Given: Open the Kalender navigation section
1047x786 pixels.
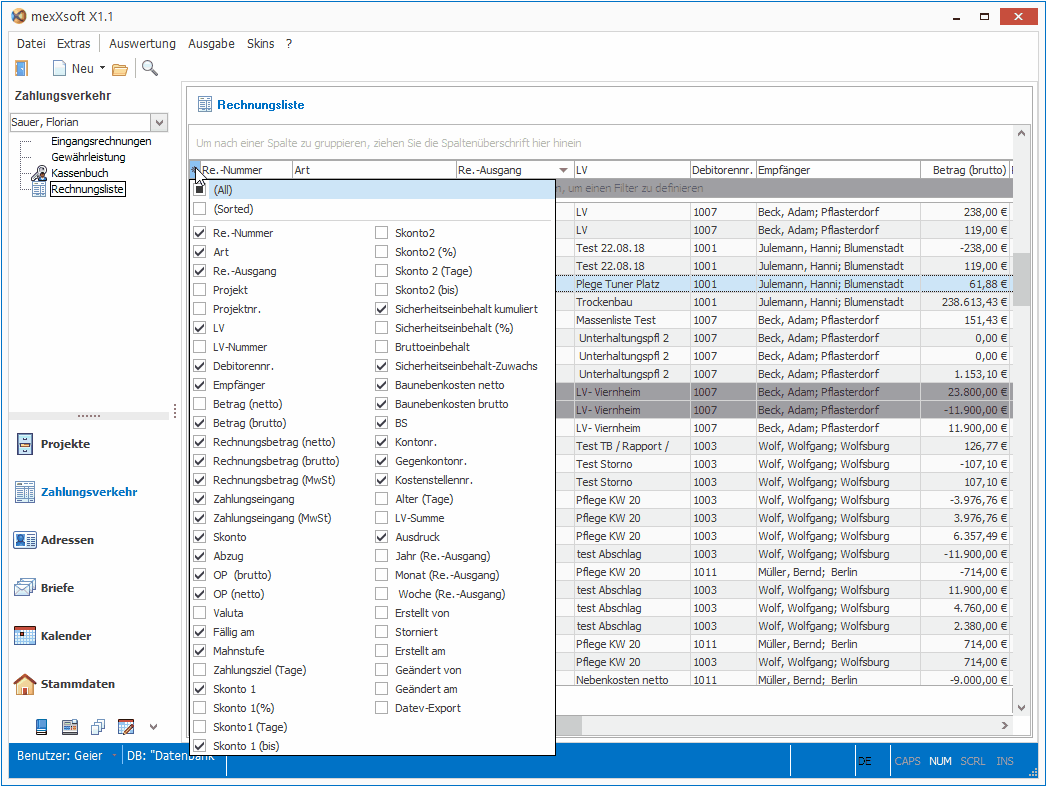Looking at the screenshot, I should tap(53, 636).
